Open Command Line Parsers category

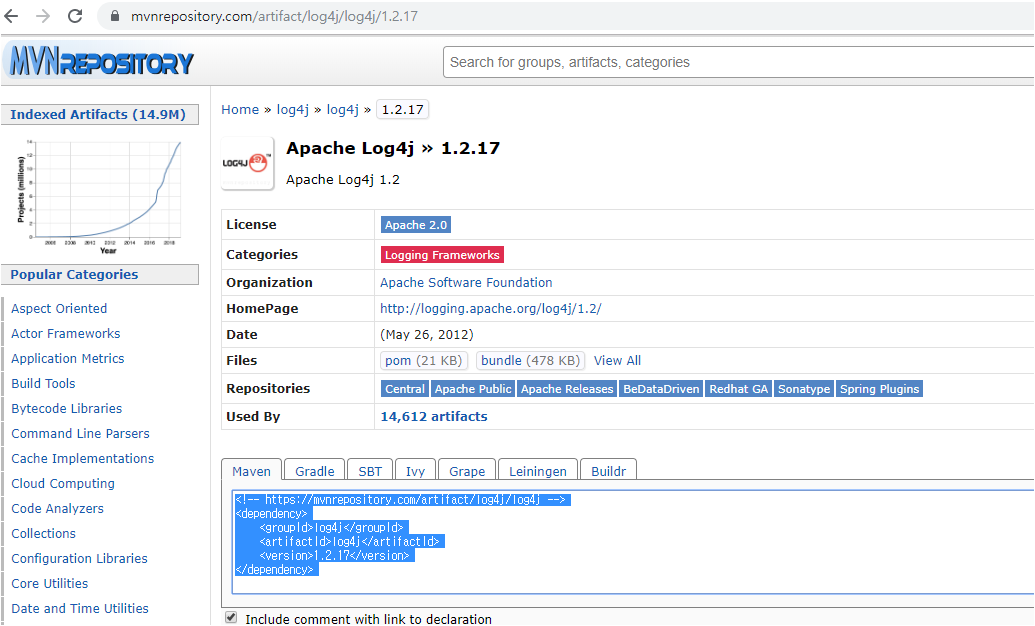[x=80, y=434]
